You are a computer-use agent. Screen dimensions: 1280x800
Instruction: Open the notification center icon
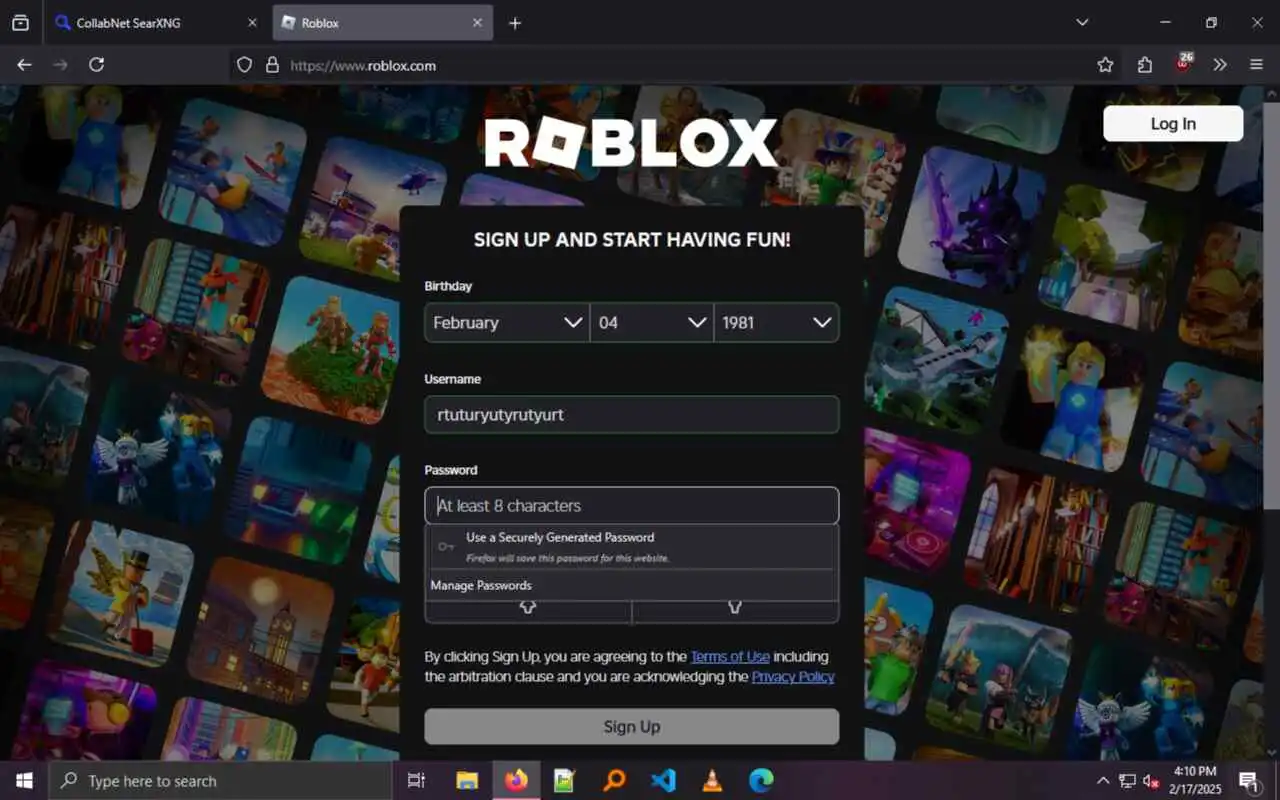(1248, 781)
